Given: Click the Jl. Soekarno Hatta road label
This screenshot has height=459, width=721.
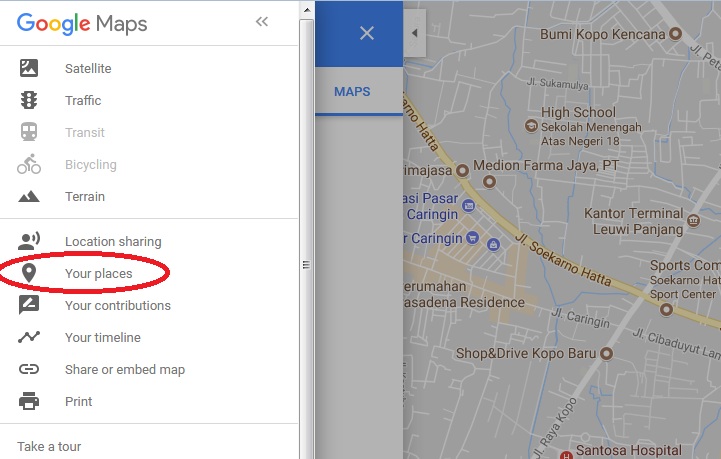Looking at the screenshot, I should tap(563, 259).
